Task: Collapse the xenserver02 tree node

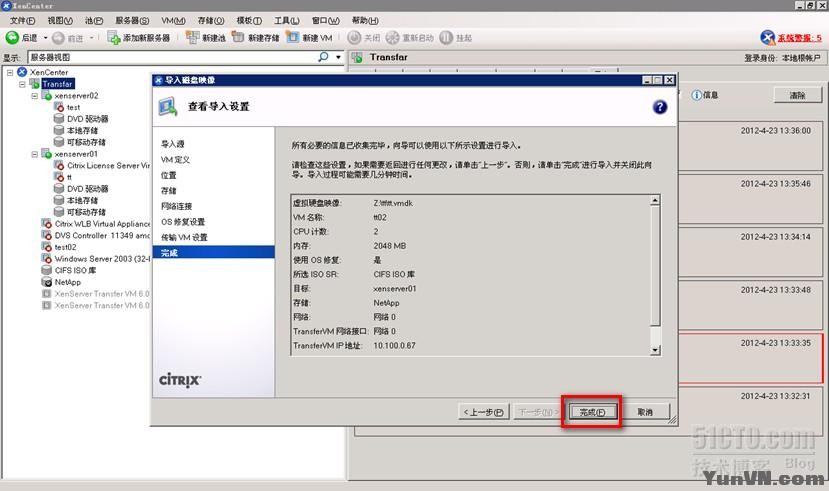Action: pyautogui.click(x=34, y=96)
